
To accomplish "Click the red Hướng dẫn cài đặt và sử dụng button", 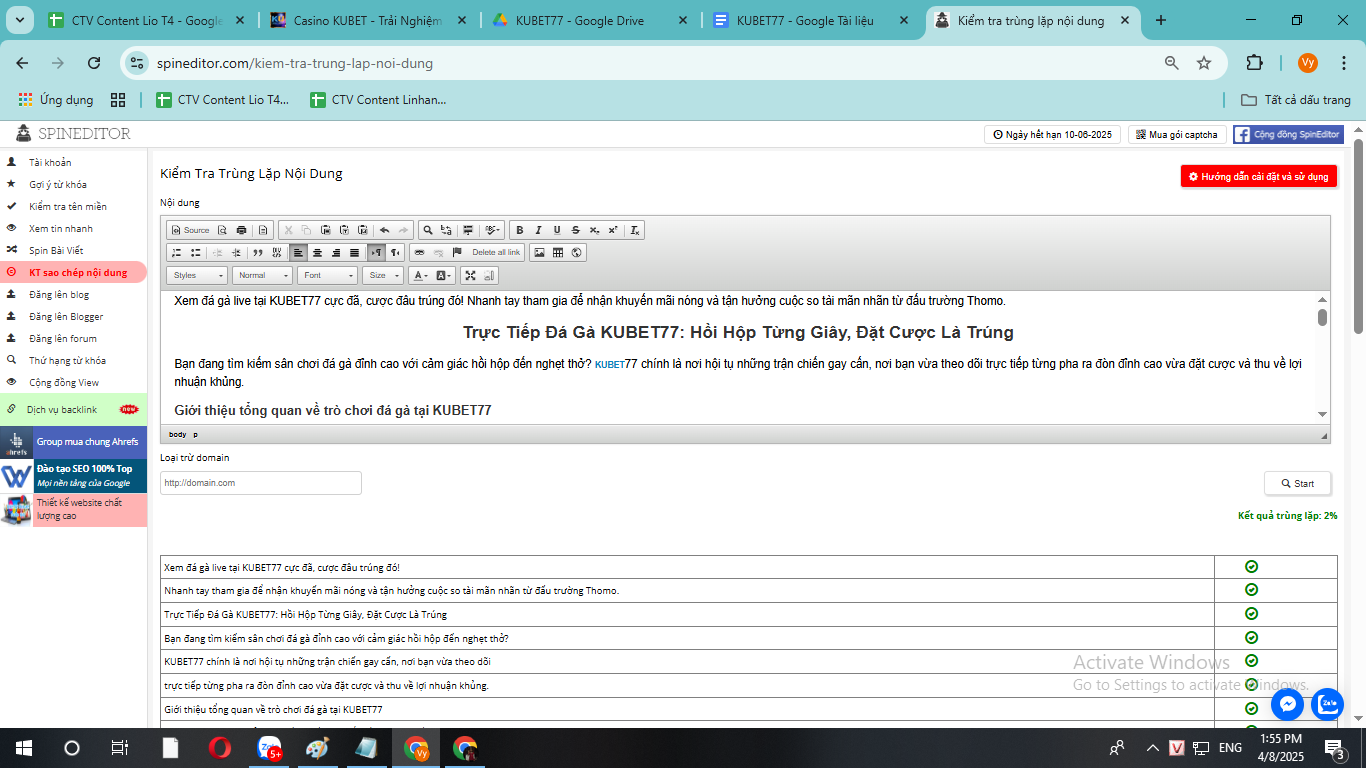I will pos(1258,176).
